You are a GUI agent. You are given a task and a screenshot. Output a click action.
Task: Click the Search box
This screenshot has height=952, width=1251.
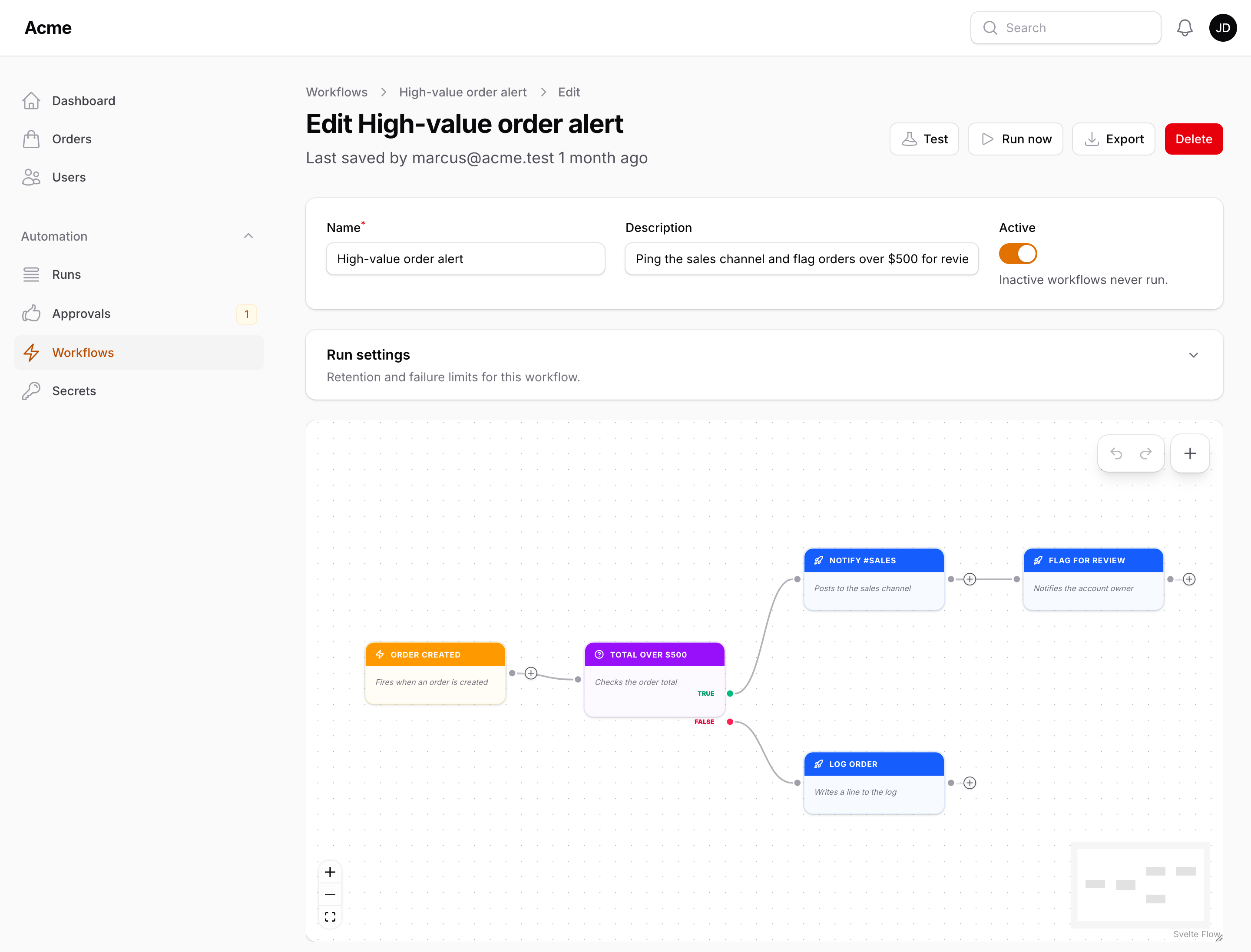point(1065,28)
